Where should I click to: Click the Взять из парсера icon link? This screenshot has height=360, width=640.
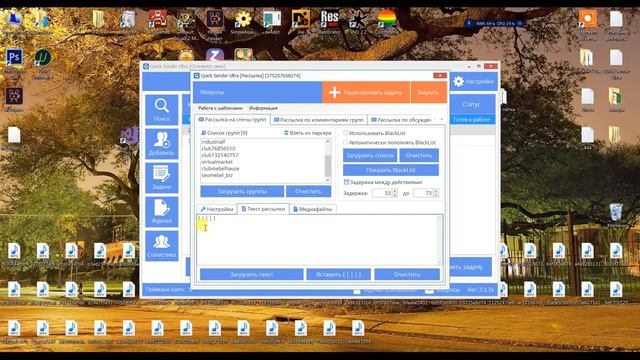click(286, 133)
